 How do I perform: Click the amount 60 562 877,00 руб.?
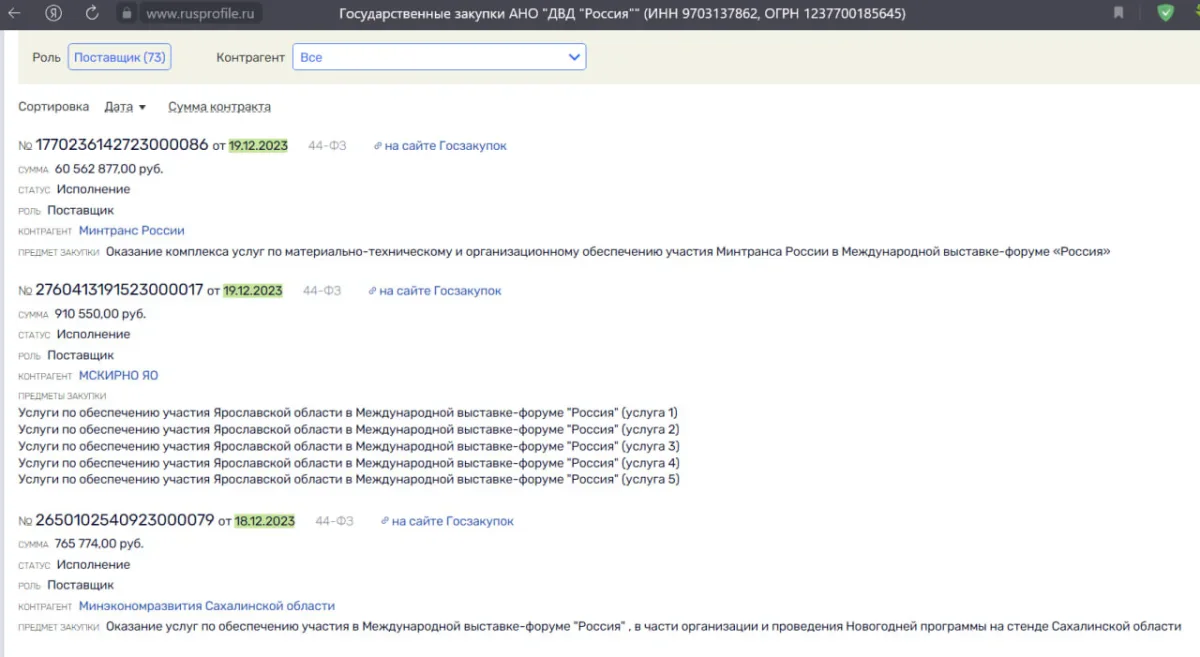point(109,169)
